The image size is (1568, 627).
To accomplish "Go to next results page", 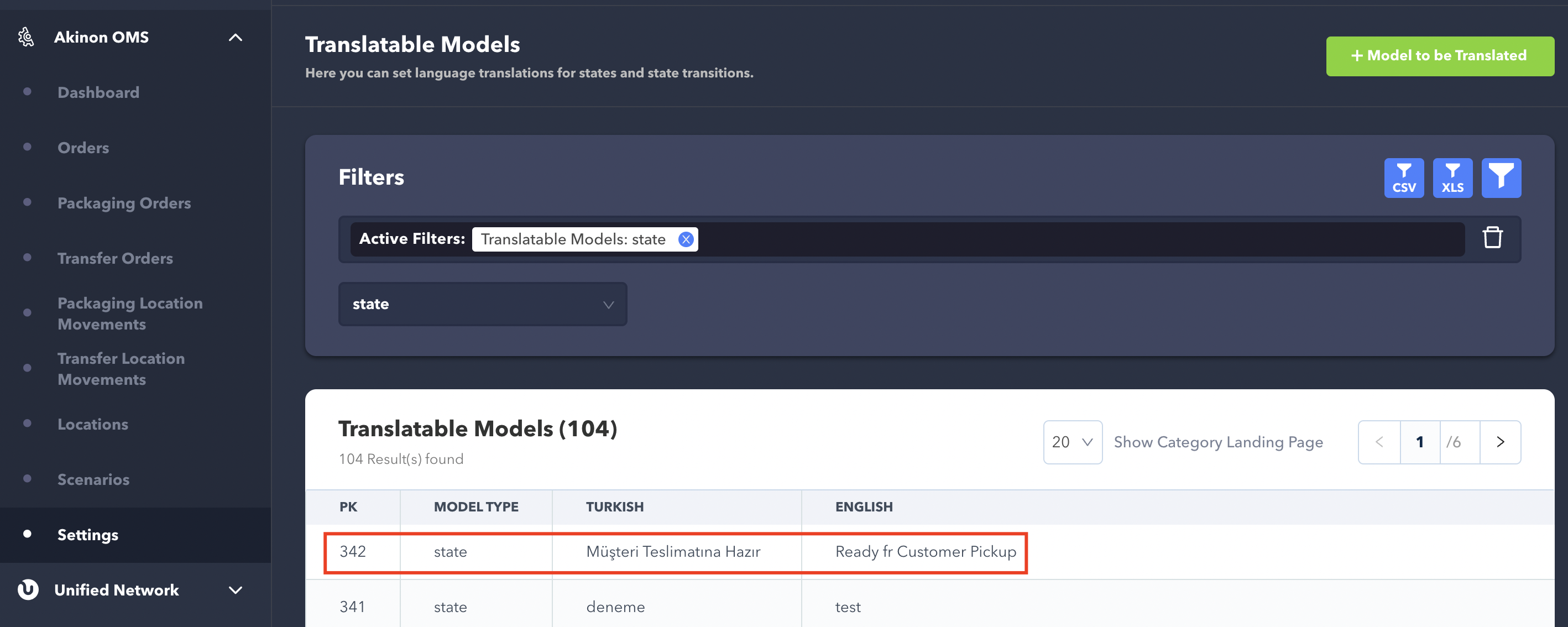I will pos(1500,442).
